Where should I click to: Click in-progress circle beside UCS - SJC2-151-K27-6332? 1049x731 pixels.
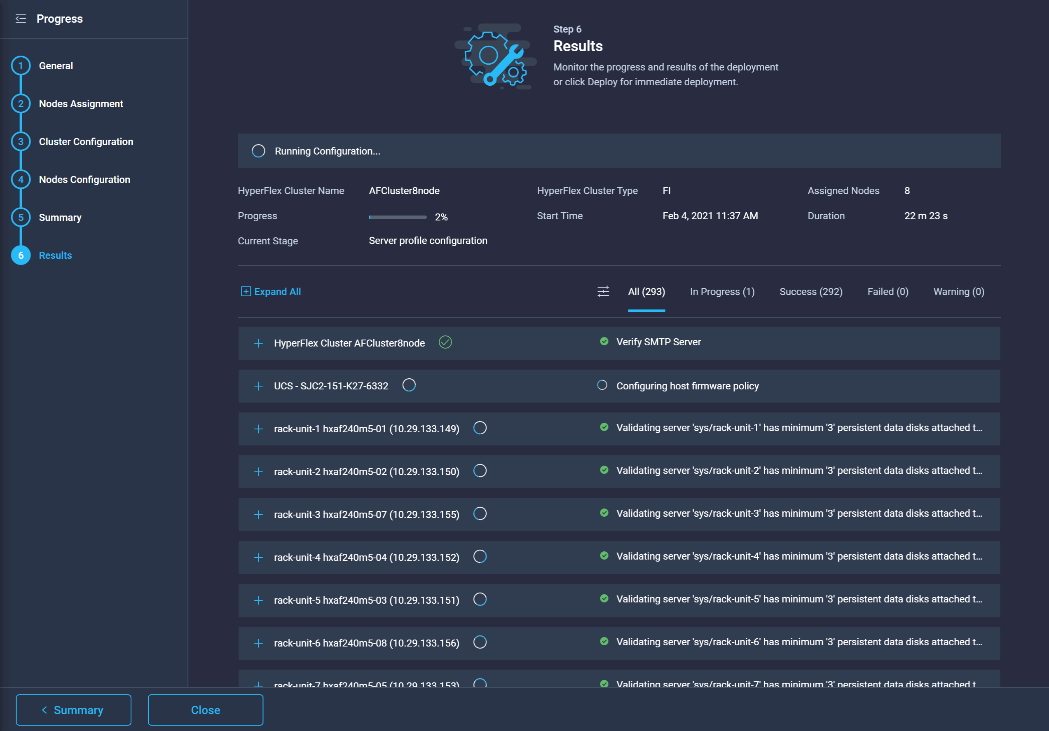(409, 385)
